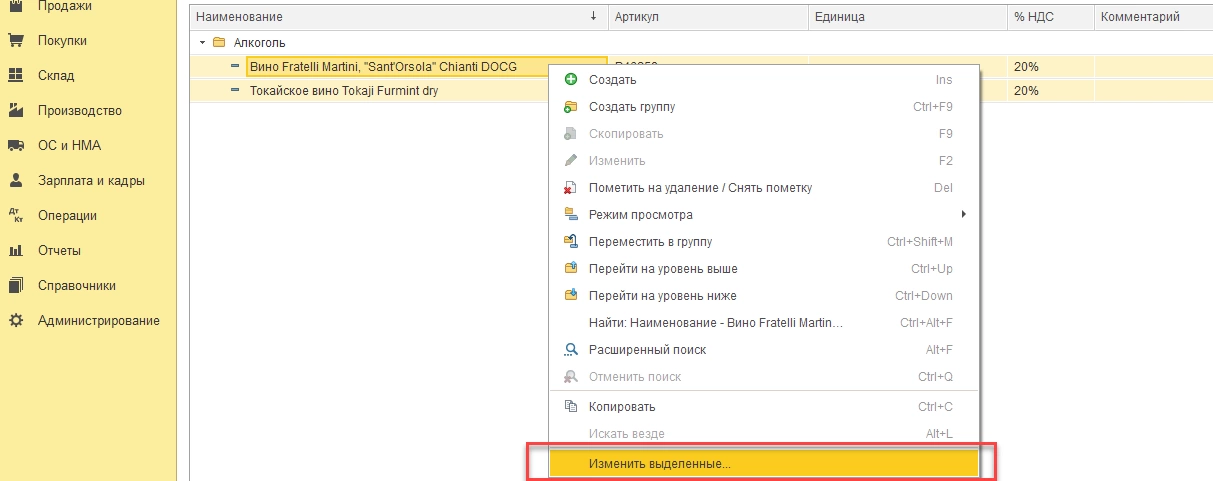Select the Токайское вино Tokaji Furmint row

343,91
